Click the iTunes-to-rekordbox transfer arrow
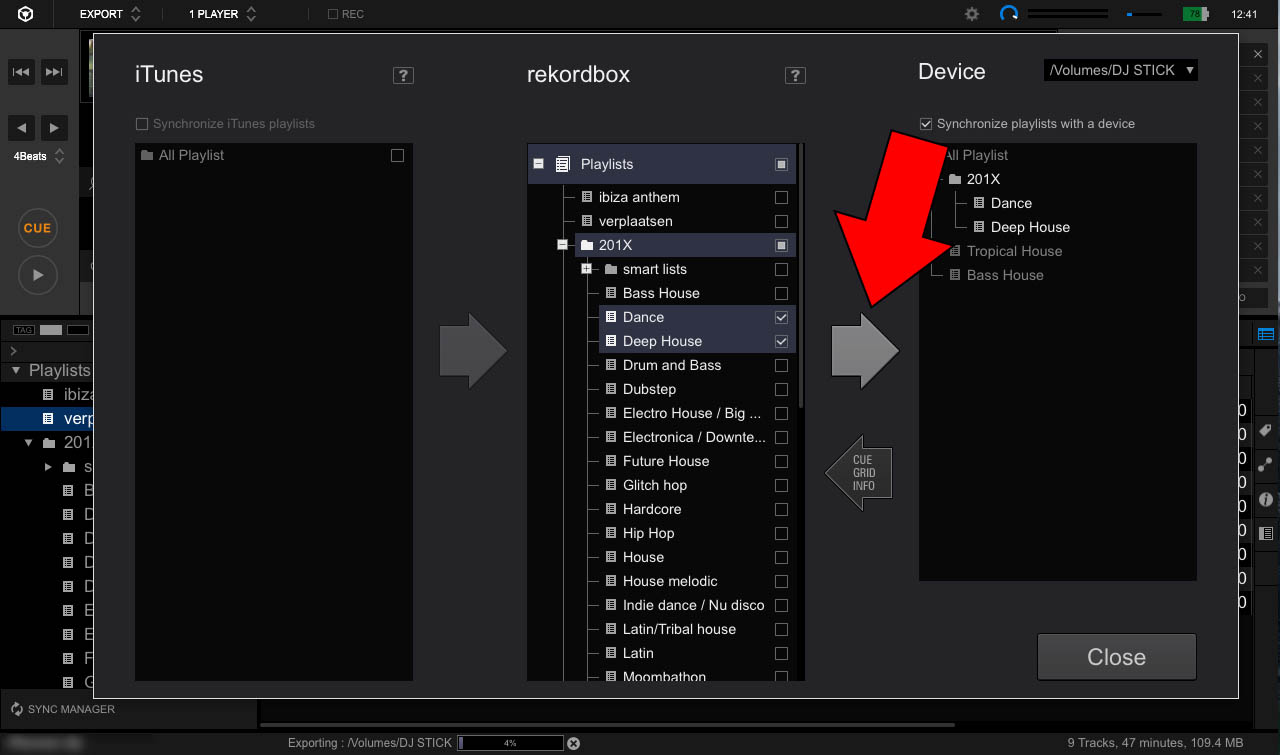 point(473,351)
